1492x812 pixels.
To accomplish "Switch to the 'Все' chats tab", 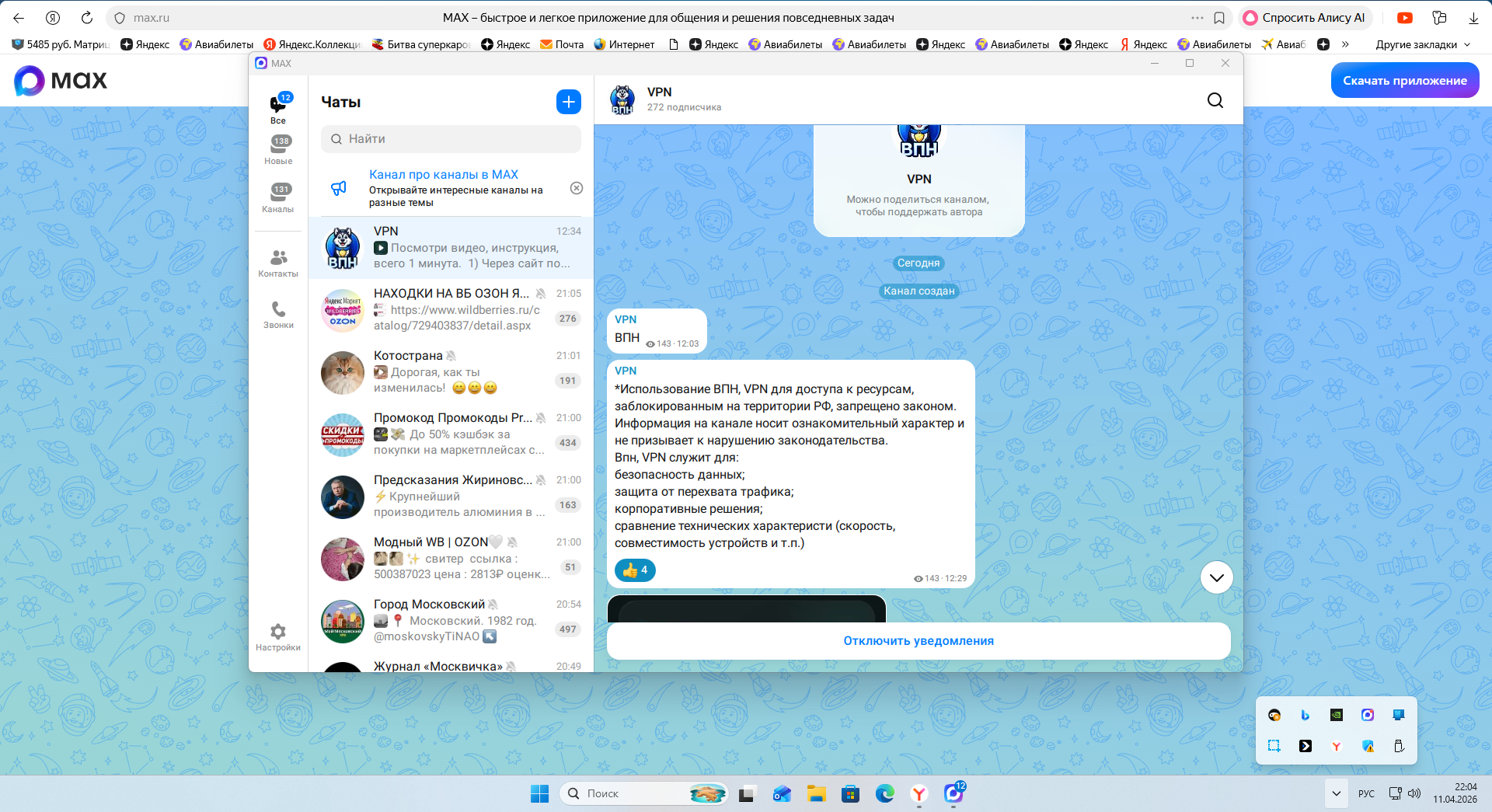I will coord(278,108).
